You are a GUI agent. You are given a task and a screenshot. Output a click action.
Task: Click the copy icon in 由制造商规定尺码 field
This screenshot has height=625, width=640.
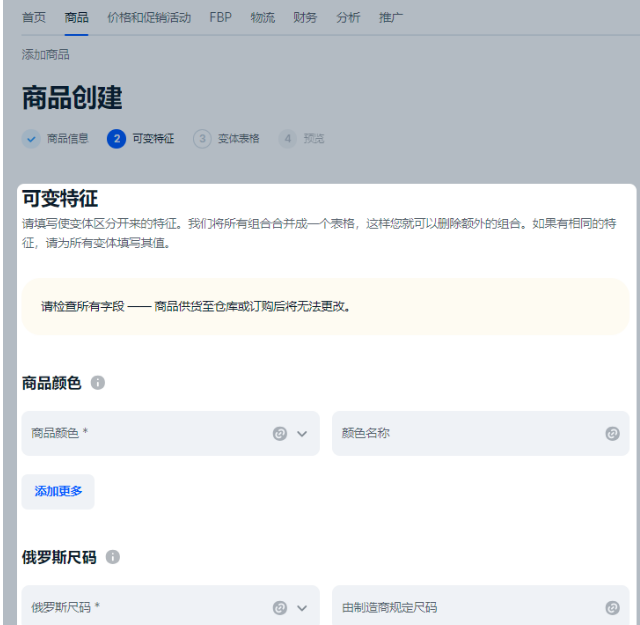pos(612,608)
